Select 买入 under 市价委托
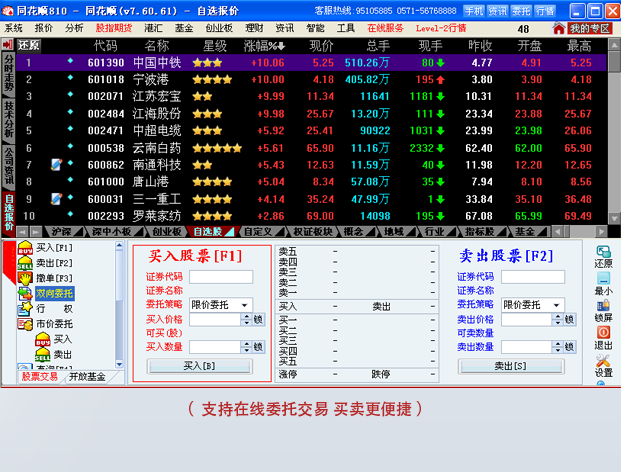Viewport: 621px width, 472px height. (x=63, y=339)
